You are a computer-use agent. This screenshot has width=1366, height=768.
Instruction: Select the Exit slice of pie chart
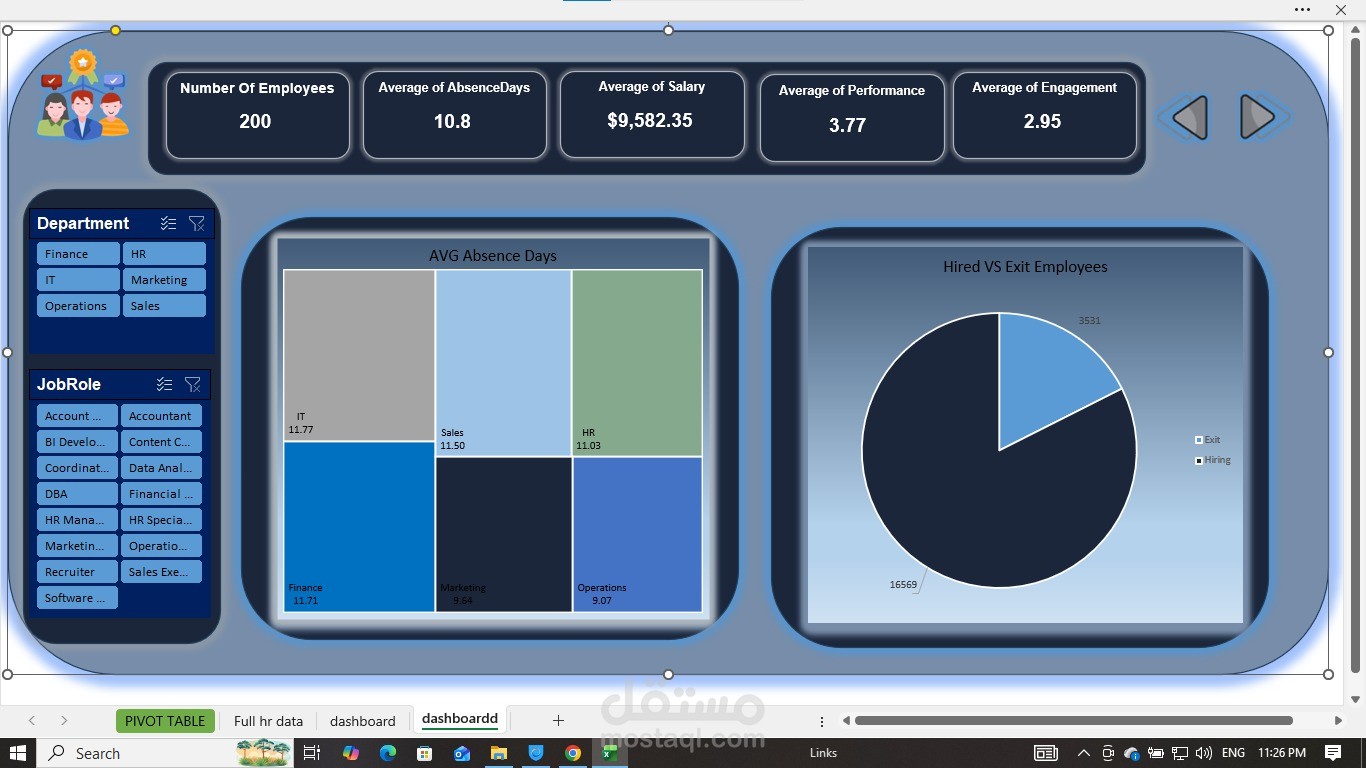1050,375
